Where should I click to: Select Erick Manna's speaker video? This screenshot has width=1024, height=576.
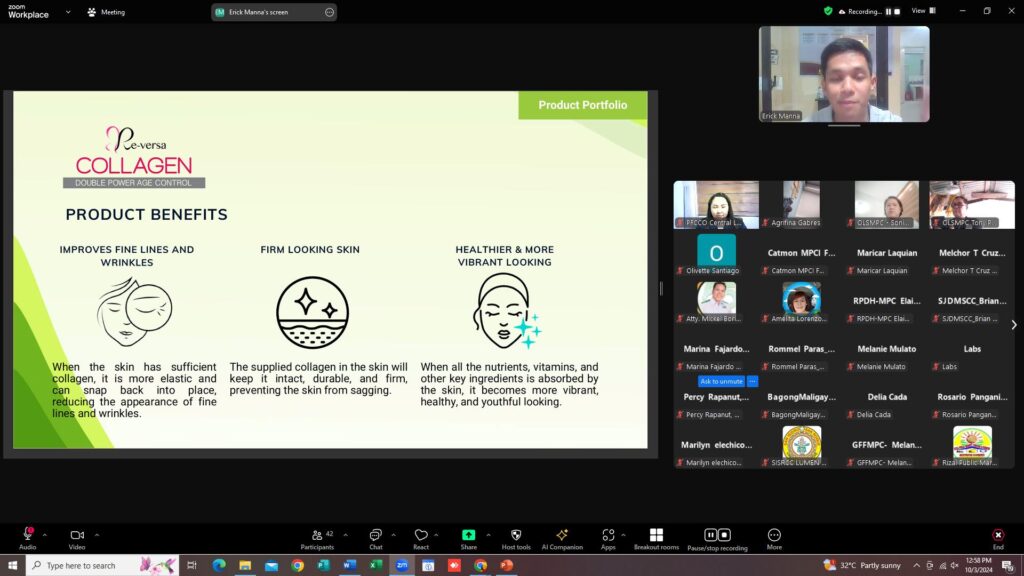click(x=844, y=74)
